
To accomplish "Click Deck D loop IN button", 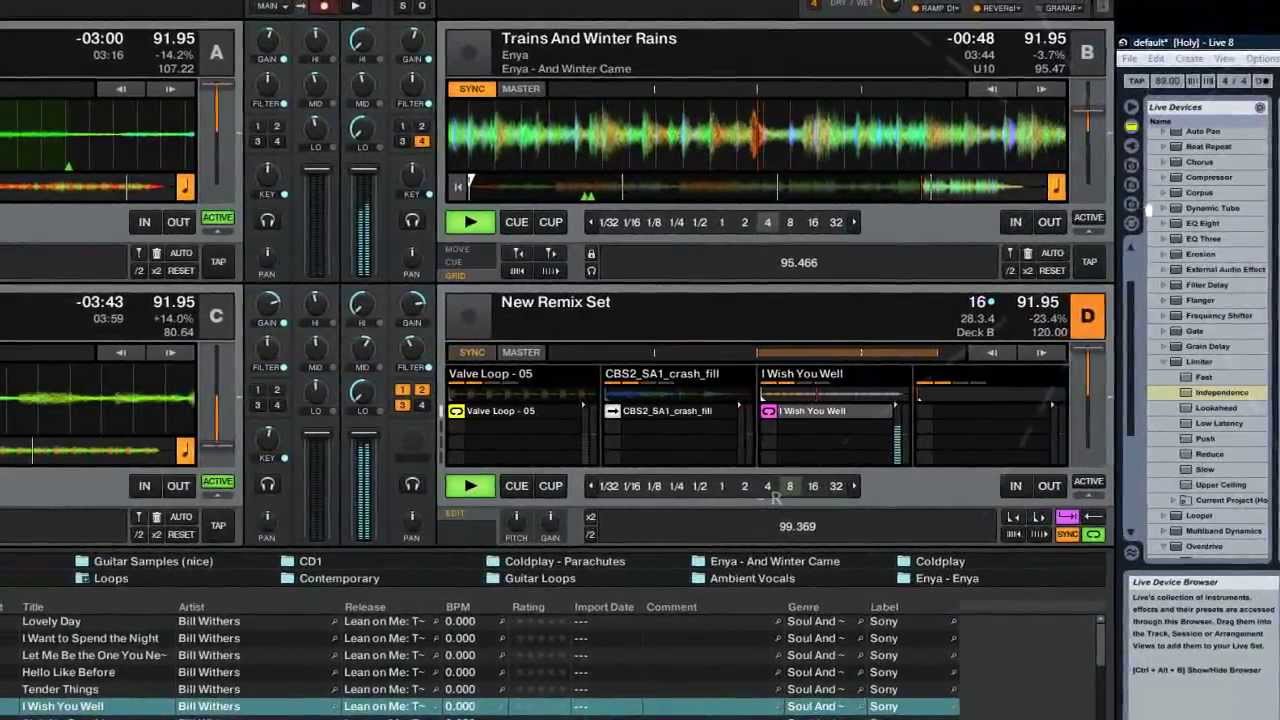I will (x=1015, y=486).
